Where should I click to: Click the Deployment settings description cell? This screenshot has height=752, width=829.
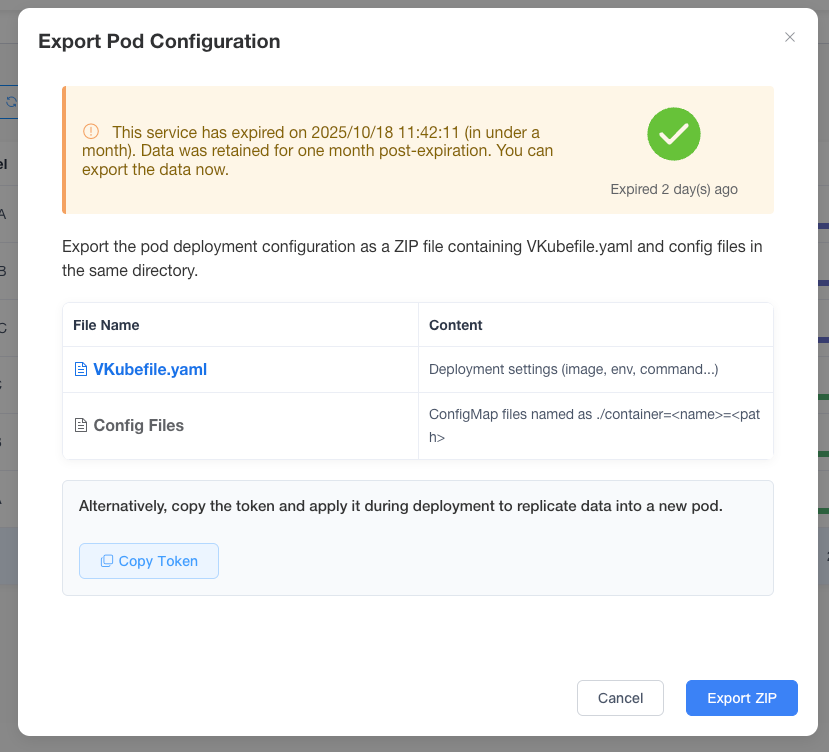point(573,370)
